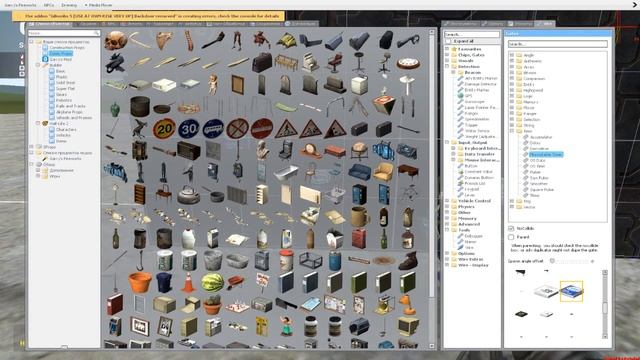Spawn the yellow armchair prop
This screenshot has height=360, width=640.
coord(383,172)
